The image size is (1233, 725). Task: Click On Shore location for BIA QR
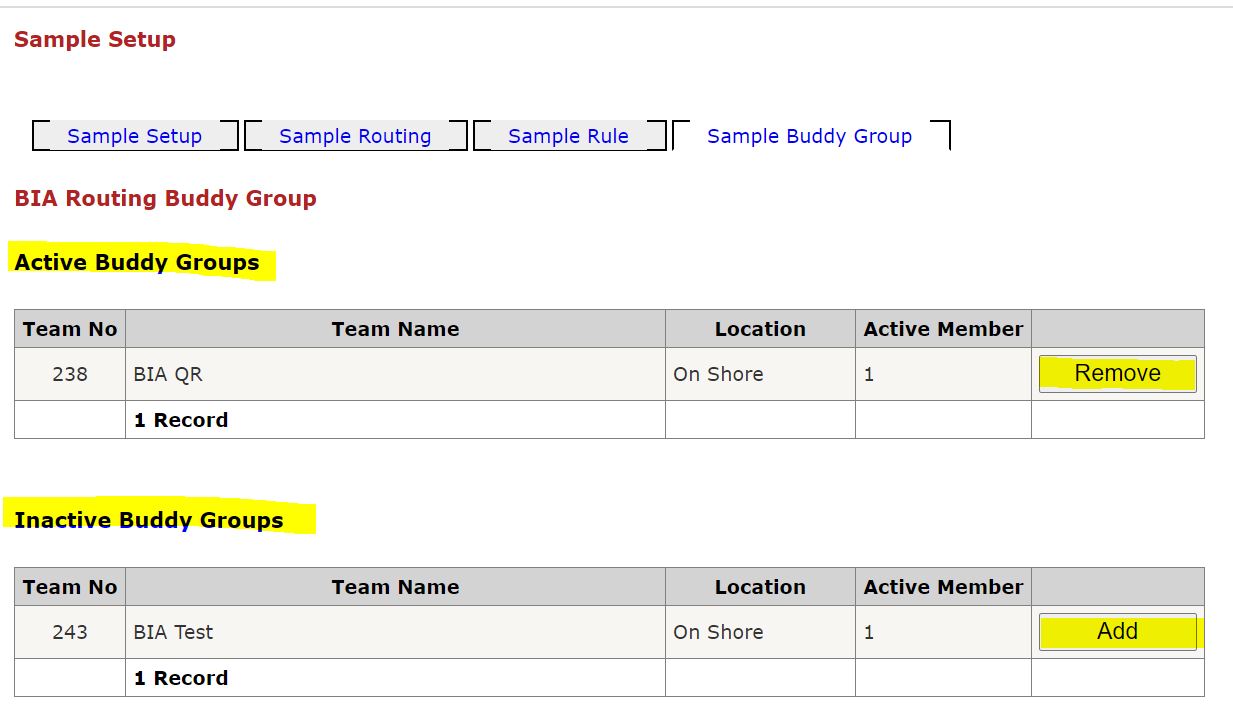[x=718, y=374]
